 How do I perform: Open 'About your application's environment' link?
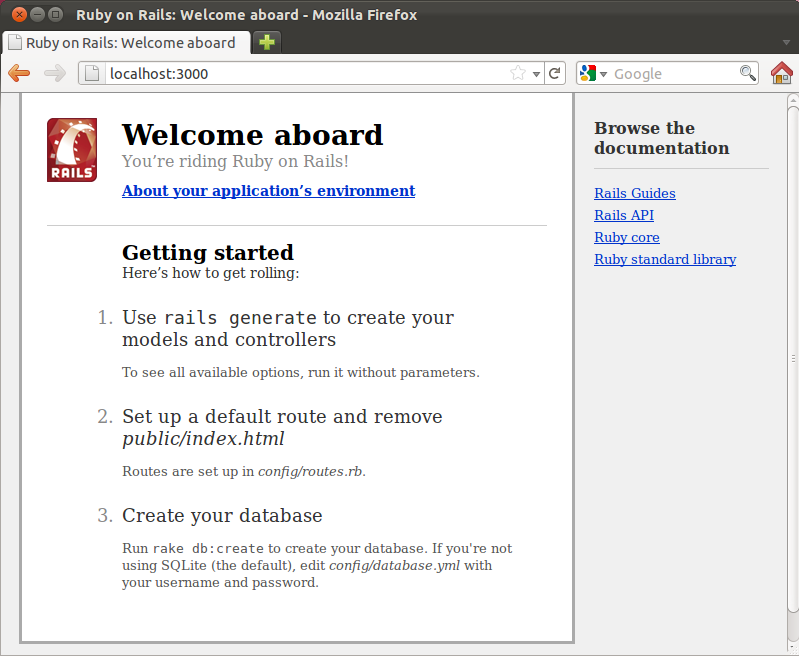coord(269,191)
